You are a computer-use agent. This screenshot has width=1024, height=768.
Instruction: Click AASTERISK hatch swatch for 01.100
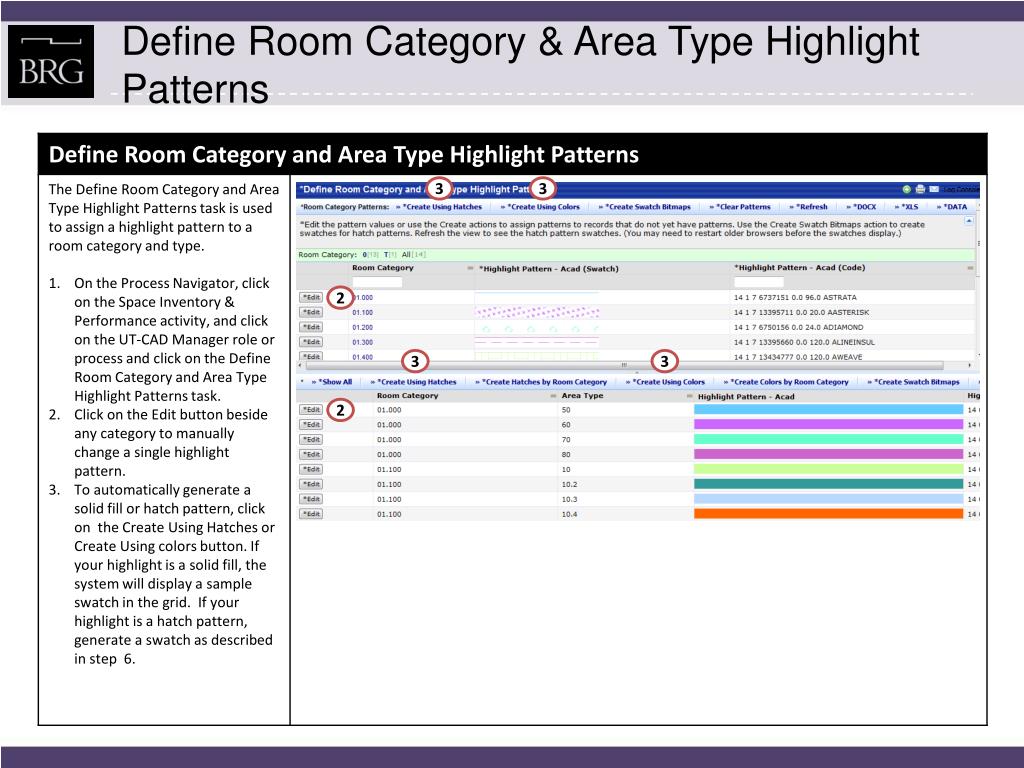pos(537,313)
